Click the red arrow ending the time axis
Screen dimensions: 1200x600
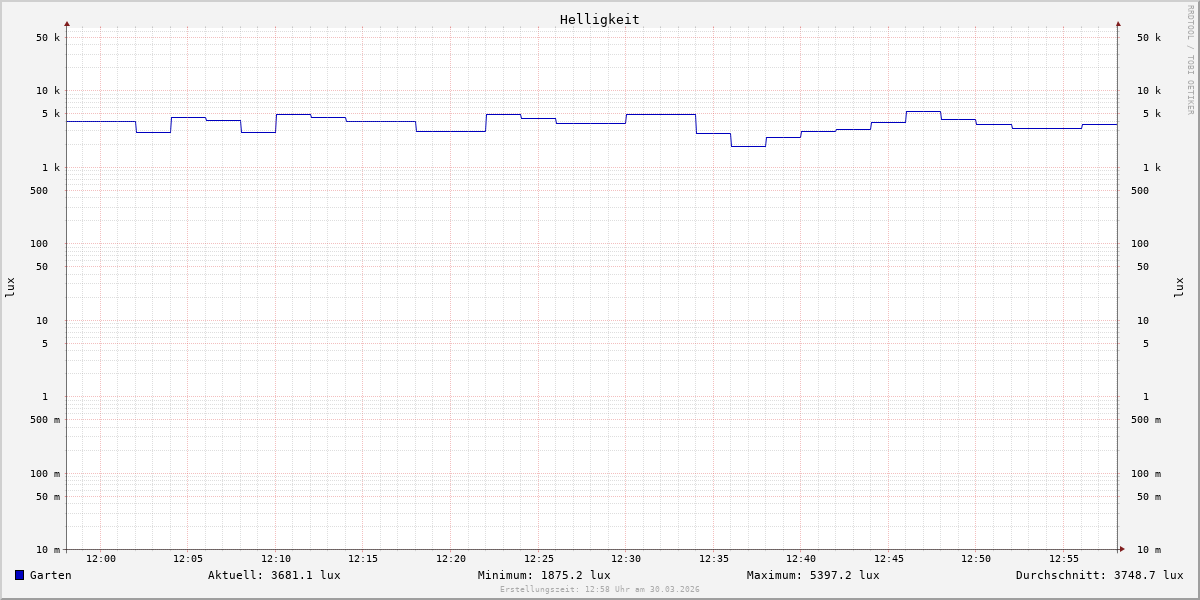pos(1122,549)
